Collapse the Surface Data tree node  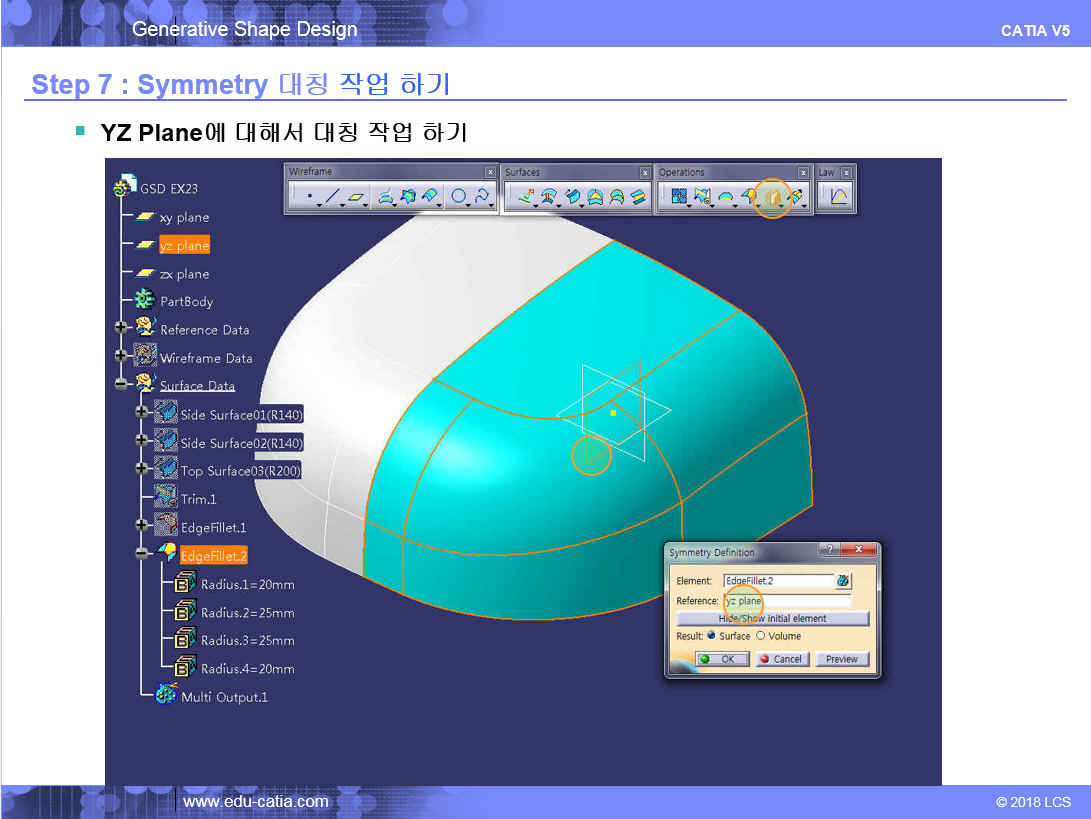point(122,386)
